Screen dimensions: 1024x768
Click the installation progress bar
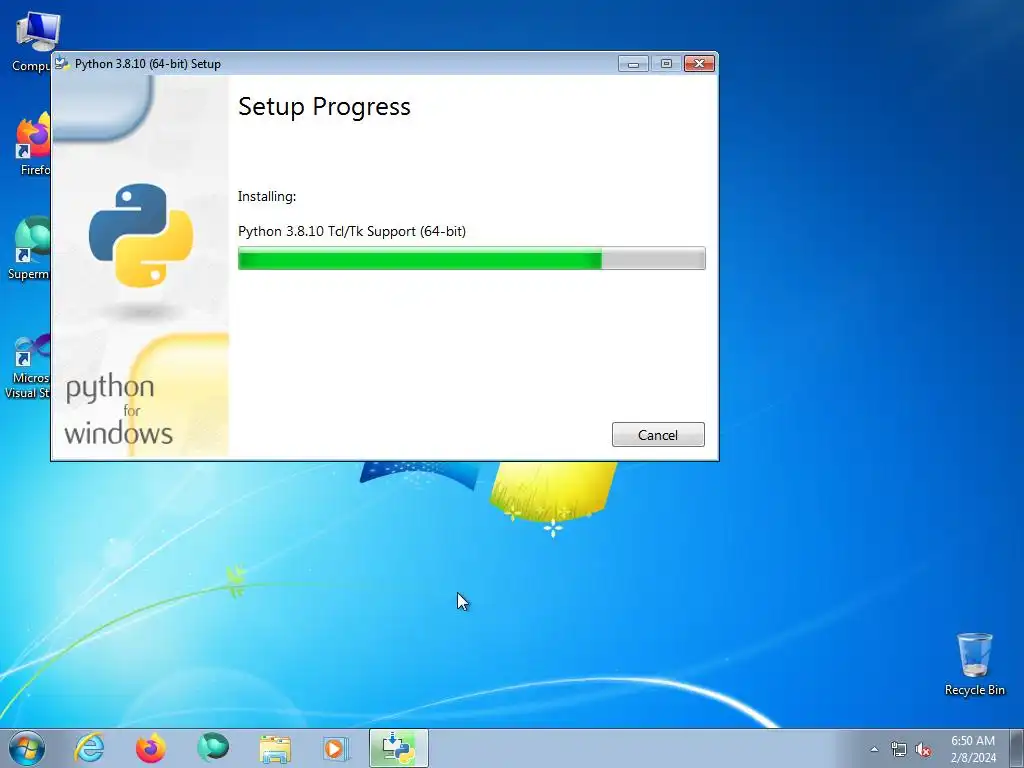[472, 259]
